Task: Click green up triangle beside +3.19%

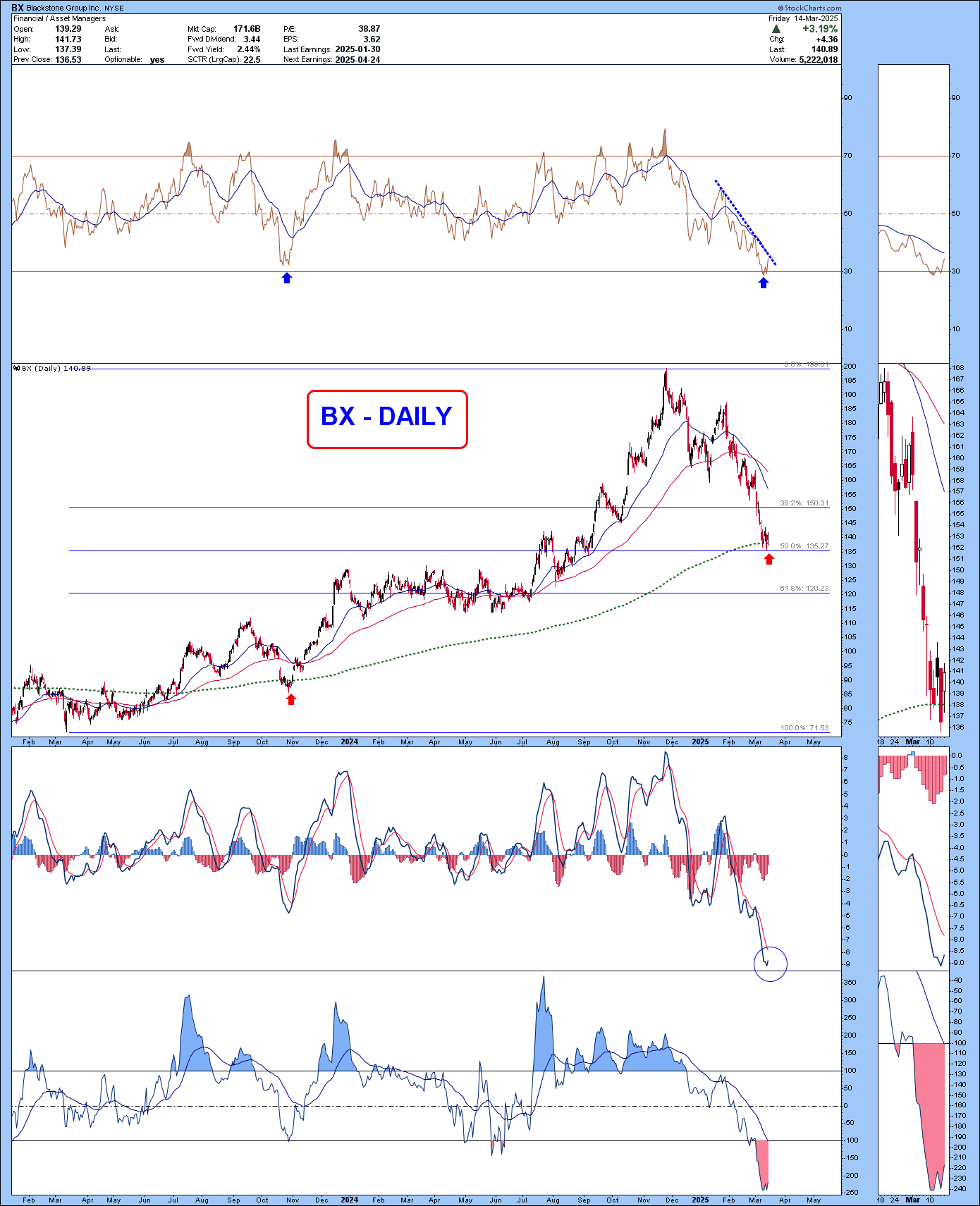Action: (776, 30)
